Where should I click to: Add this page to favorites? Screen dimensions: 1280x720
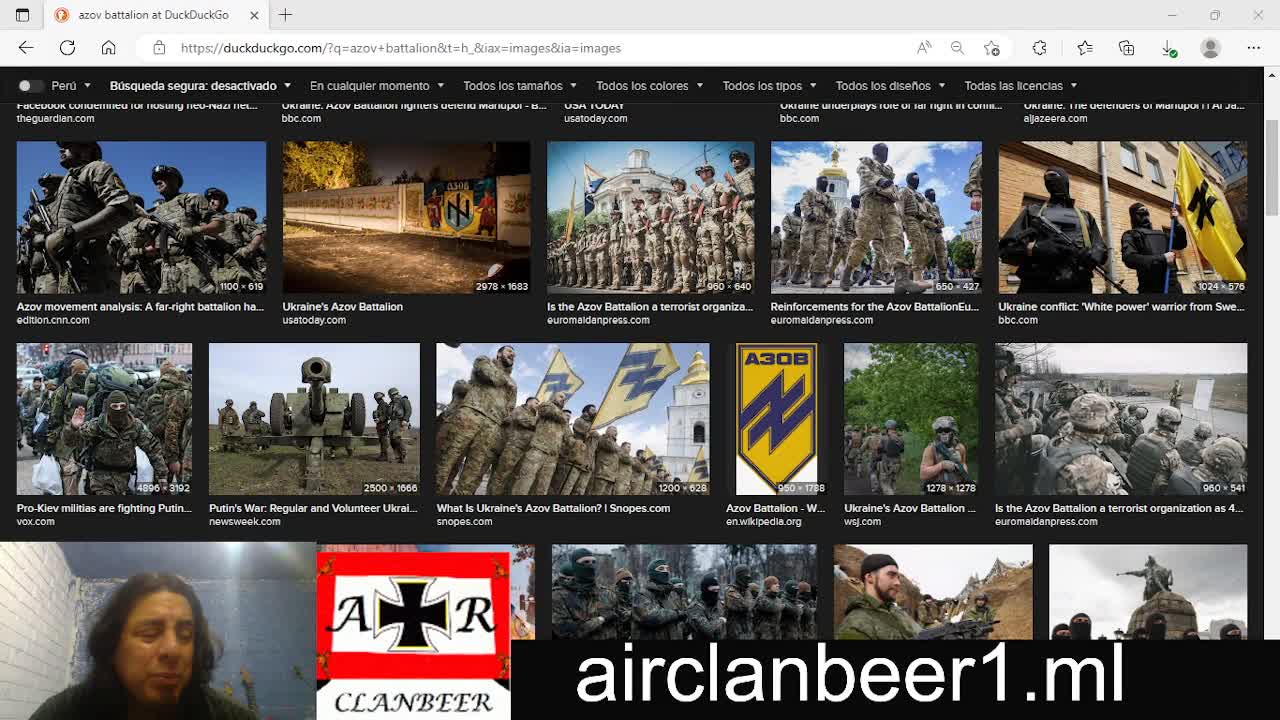coord(991,48)
